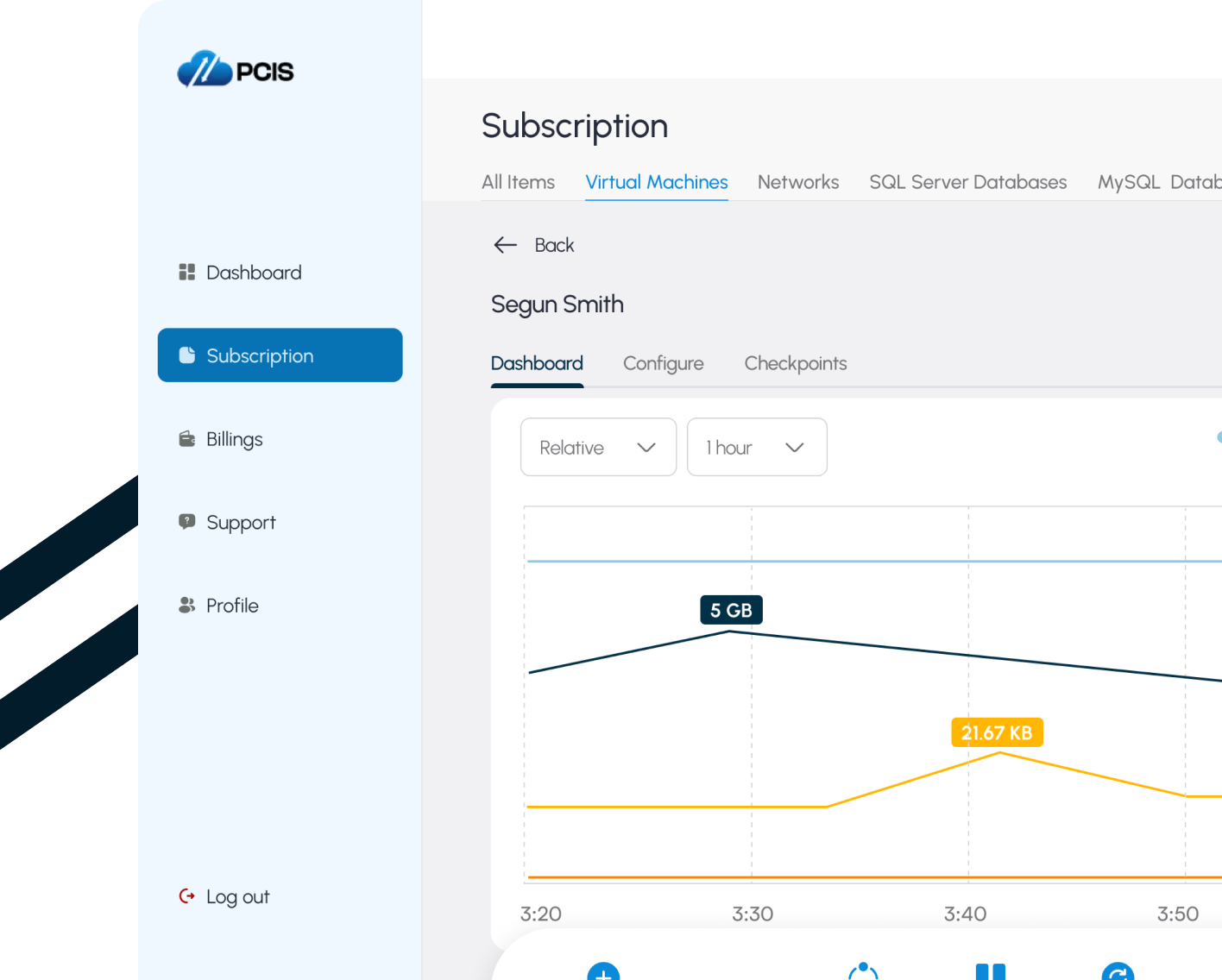Click the Support chat bubble icon

[186, 522]
